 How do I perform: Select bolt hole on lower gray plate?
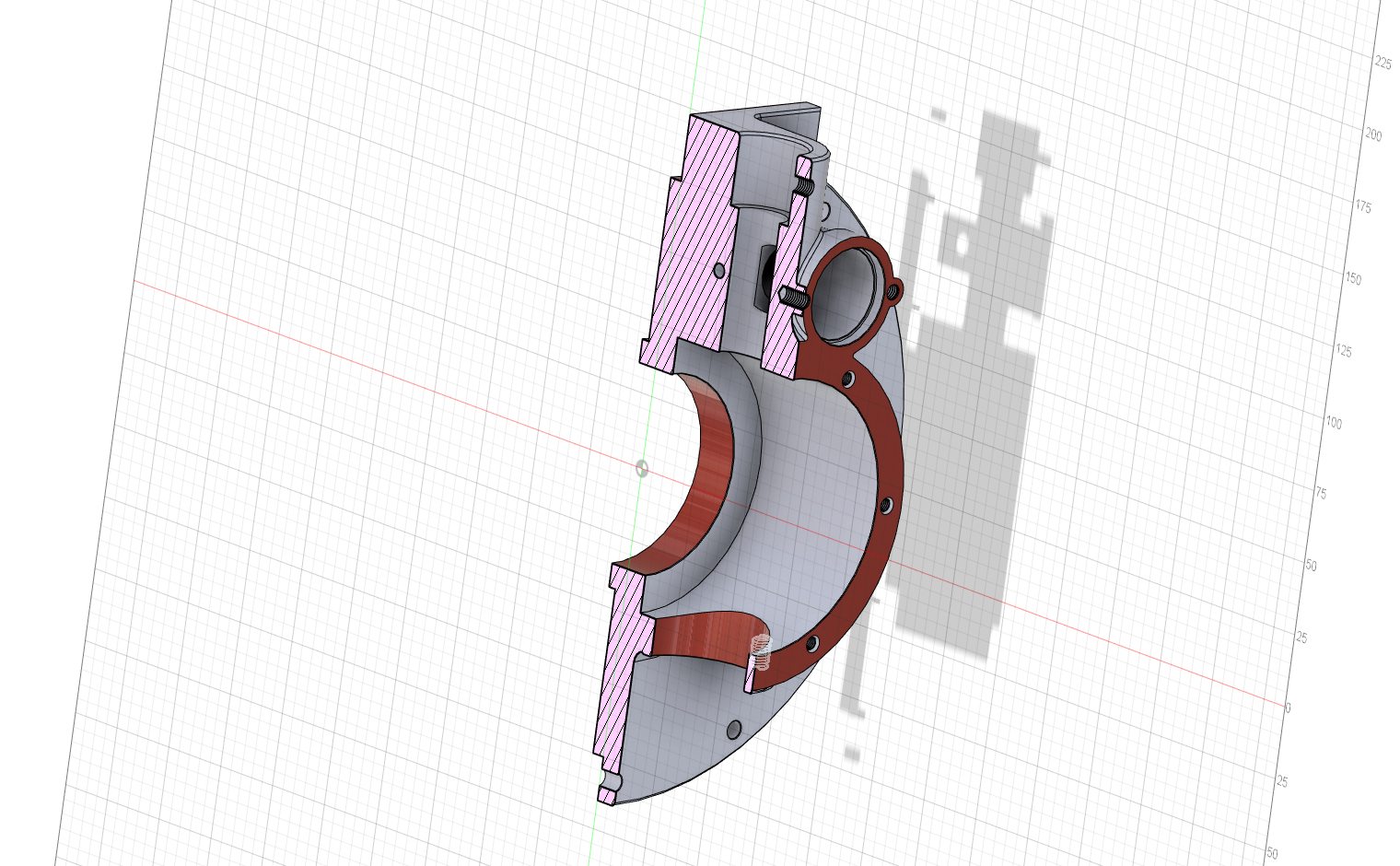(733, 730)
